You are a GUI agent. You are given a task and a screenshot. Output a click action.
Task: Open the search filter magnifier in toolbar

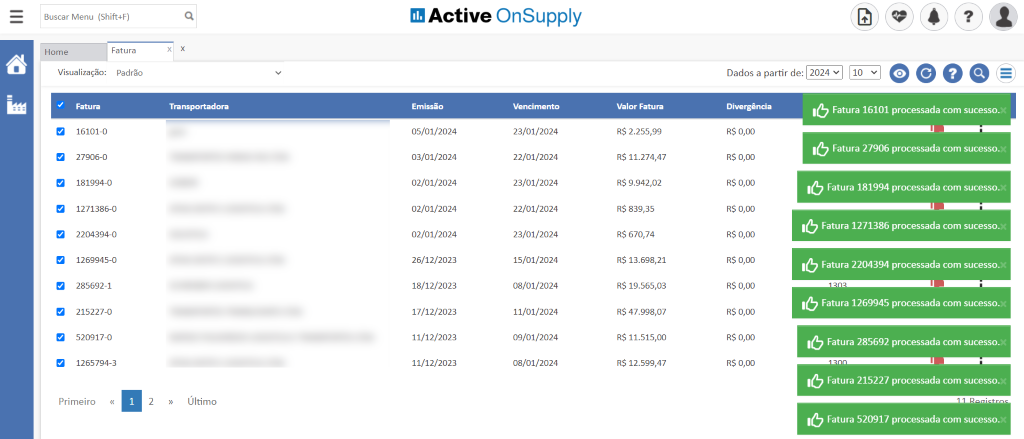click(978, 74)
